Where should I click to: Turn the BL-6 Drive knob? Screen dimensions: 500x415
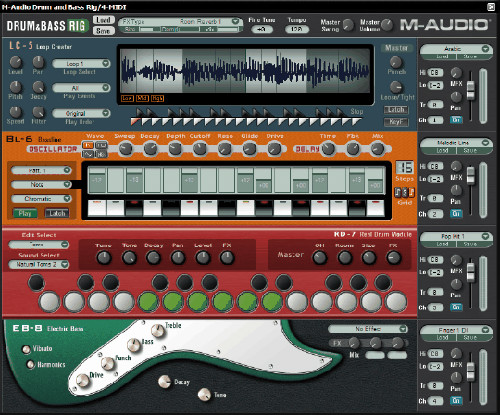(274, 149)
